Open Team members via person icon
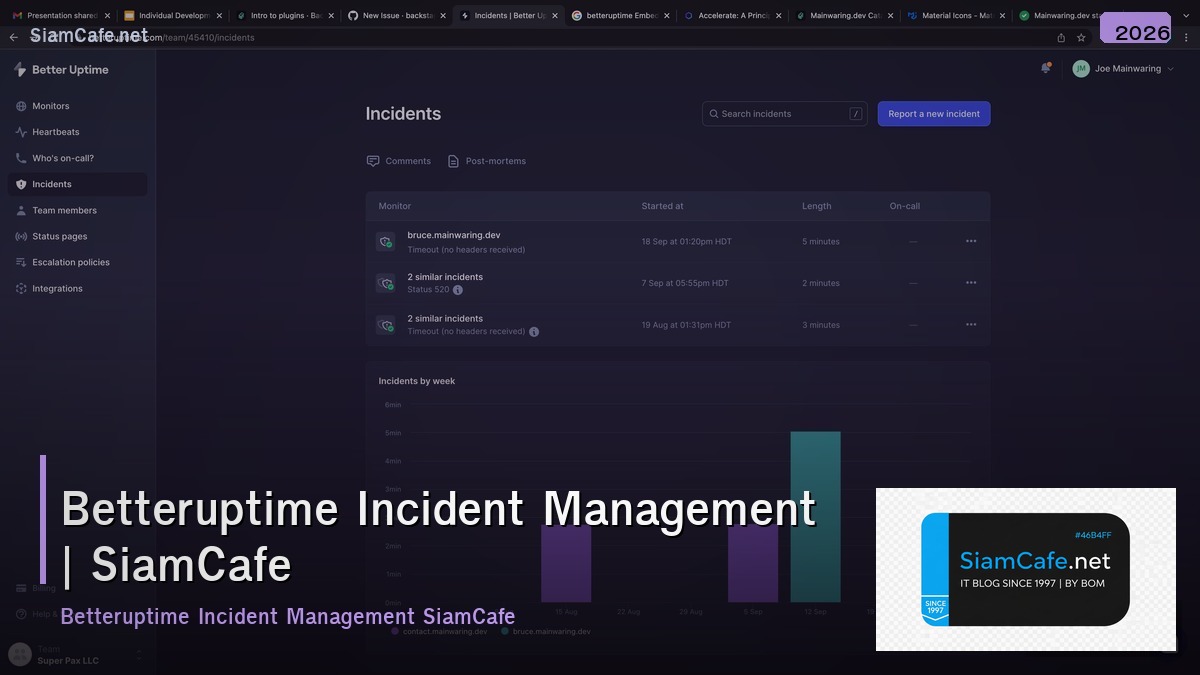The width and height of the screenshot is (1200, 675). tap(22, 210)
